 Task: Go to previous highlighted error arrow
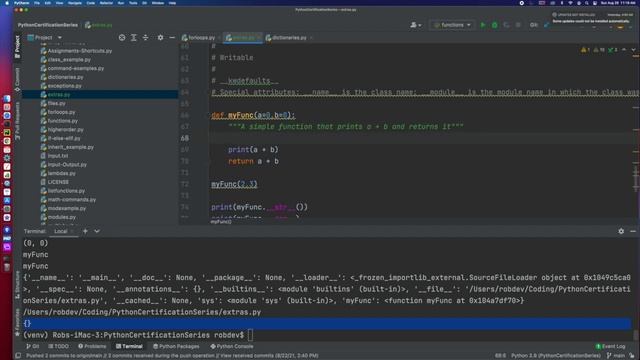click(x=624, y=49)
